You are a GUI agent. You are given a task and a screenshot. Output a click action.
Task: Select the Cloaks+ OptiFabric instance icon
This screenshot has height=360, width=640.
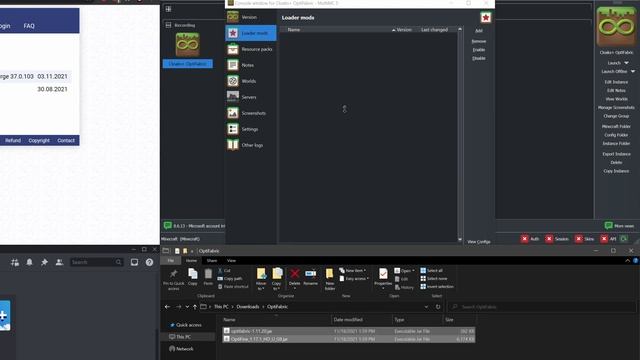click(187, 44)
